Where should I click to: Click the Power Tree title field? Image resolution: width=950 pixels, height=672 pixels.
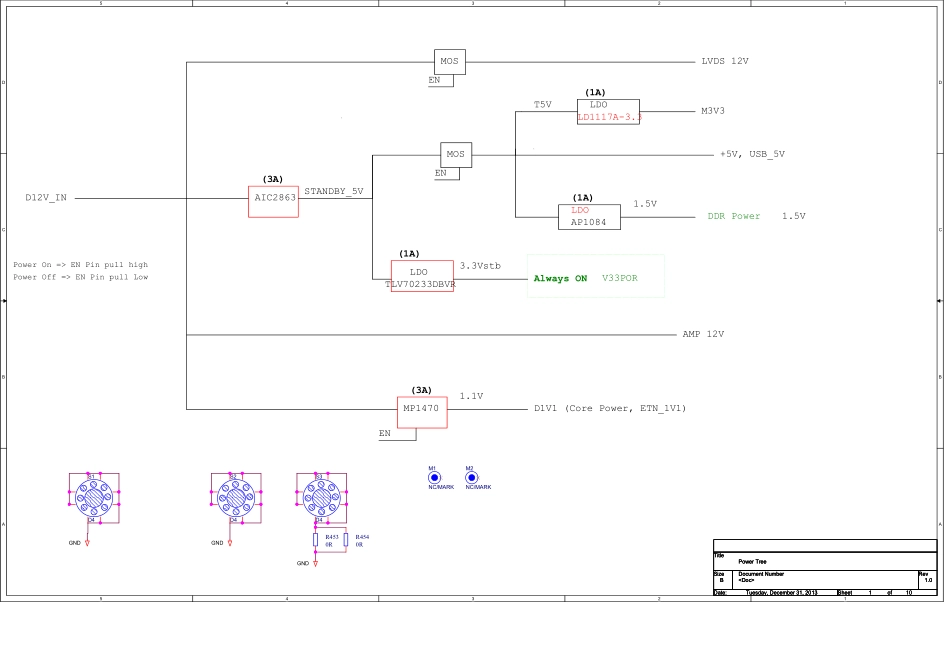tap(753, 562)
